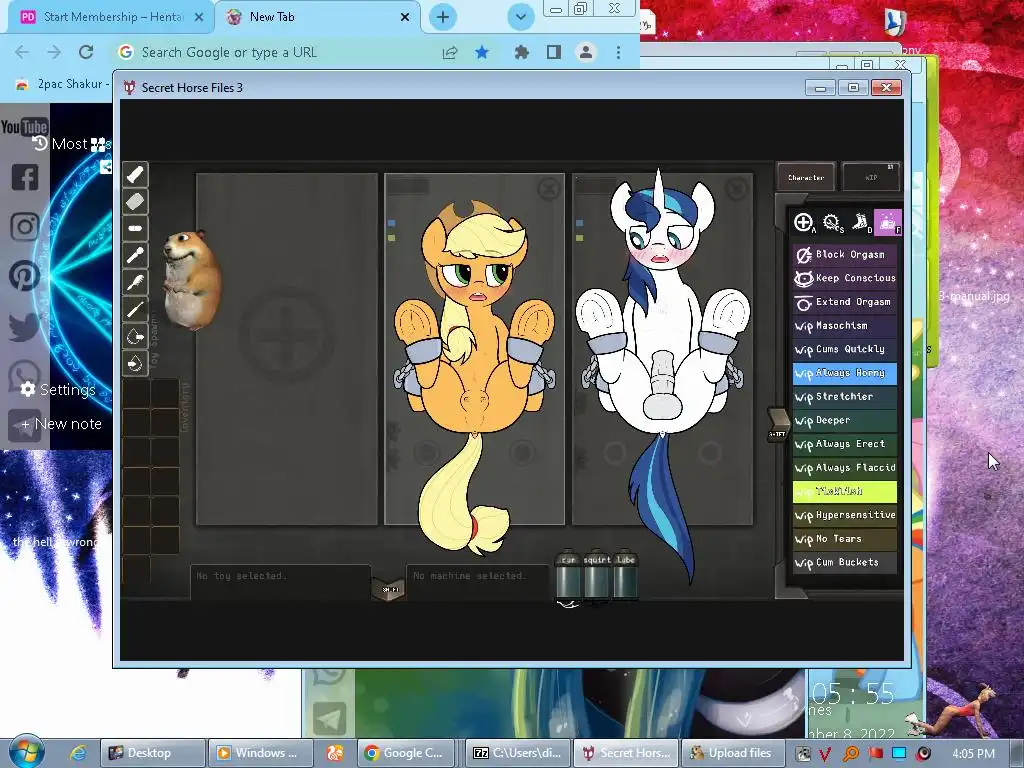Click the Chrome share page icon

click(450, 52)
